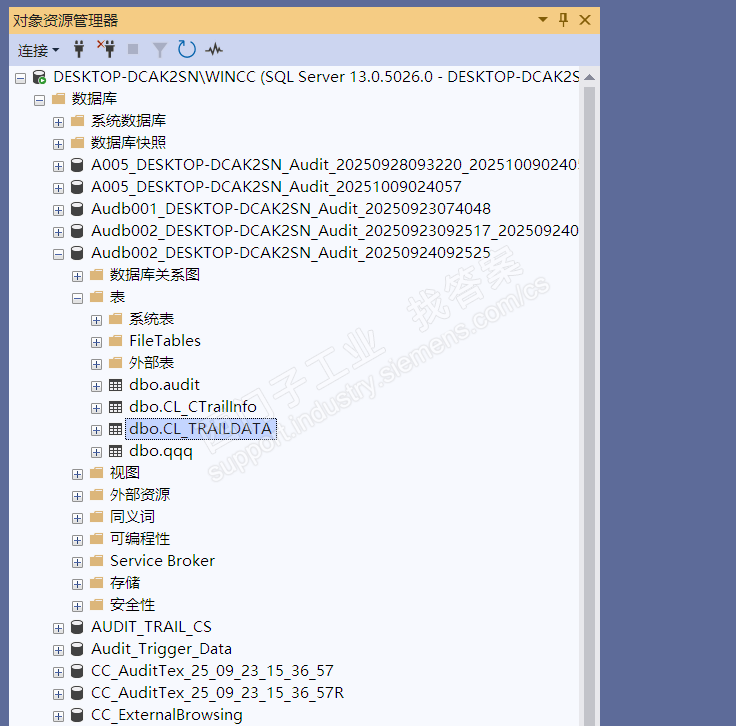Viewport: 736px width, 726px height.
Task: Collapse the DESKTOP-DCAK2SN\WINCC server node
Action: (20, 78)
